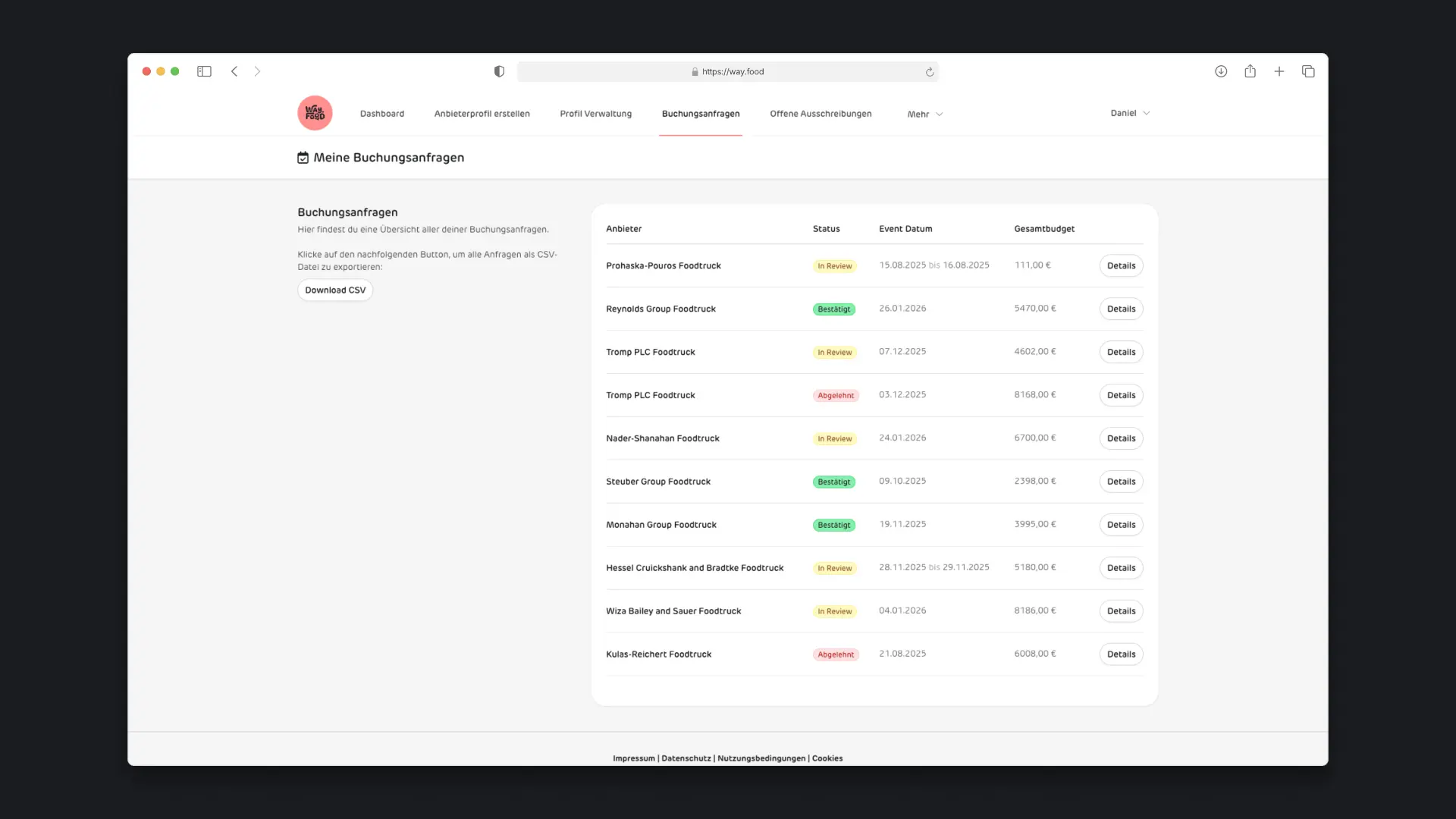Open a new tab with the plus icon
The image size is (1456, 819).
(1279, 71)
